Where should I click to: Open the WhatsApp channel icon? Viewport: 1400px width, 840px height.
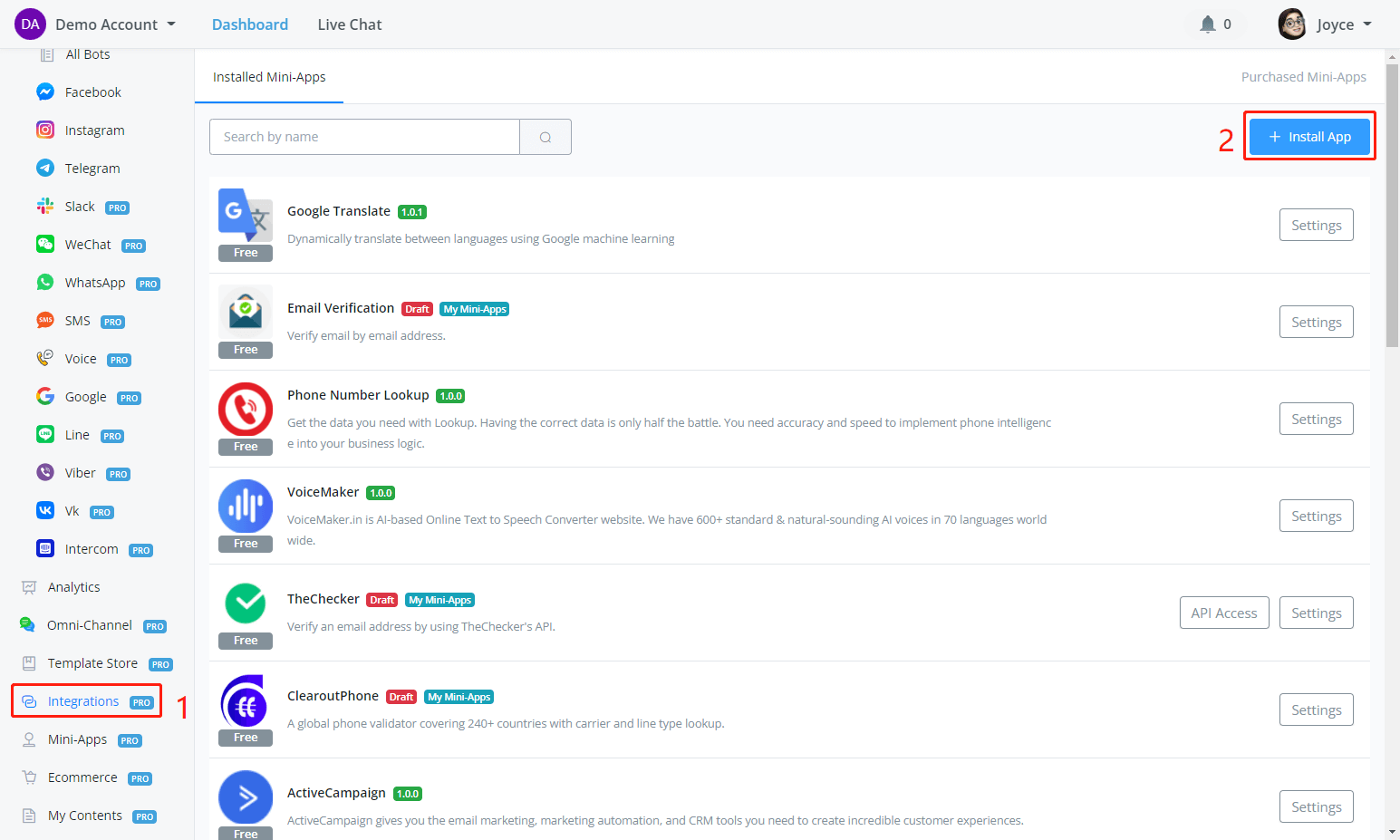click(x=45, y=282)
